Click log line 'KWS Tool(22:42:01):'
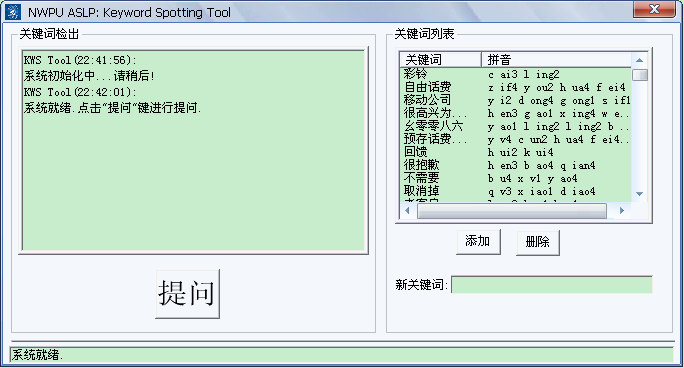684x368 pixels. [x=80, y=92]
